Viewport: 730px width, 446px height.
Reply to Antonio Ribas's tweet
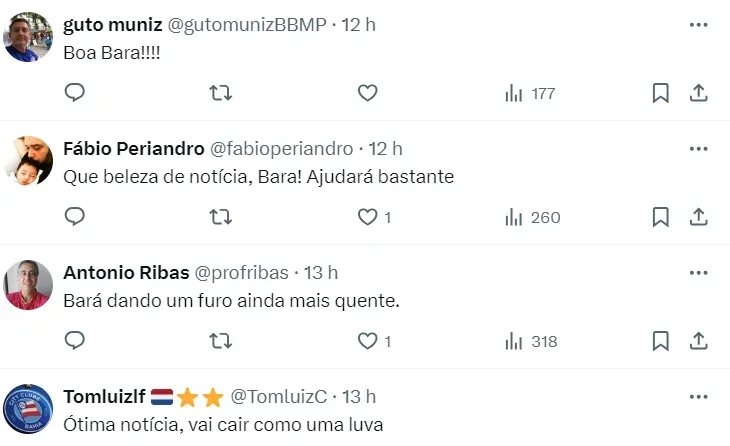click(x=75, y=341)
